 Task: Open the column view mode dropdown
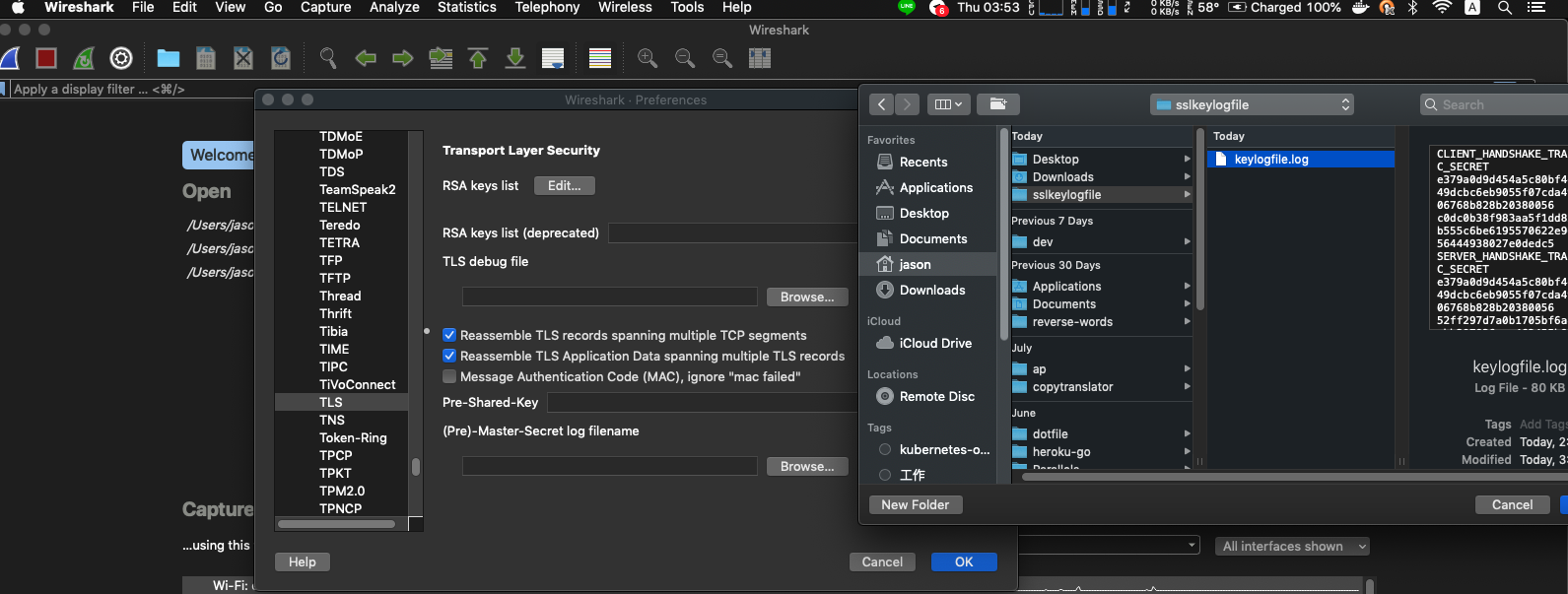point(948,104)
